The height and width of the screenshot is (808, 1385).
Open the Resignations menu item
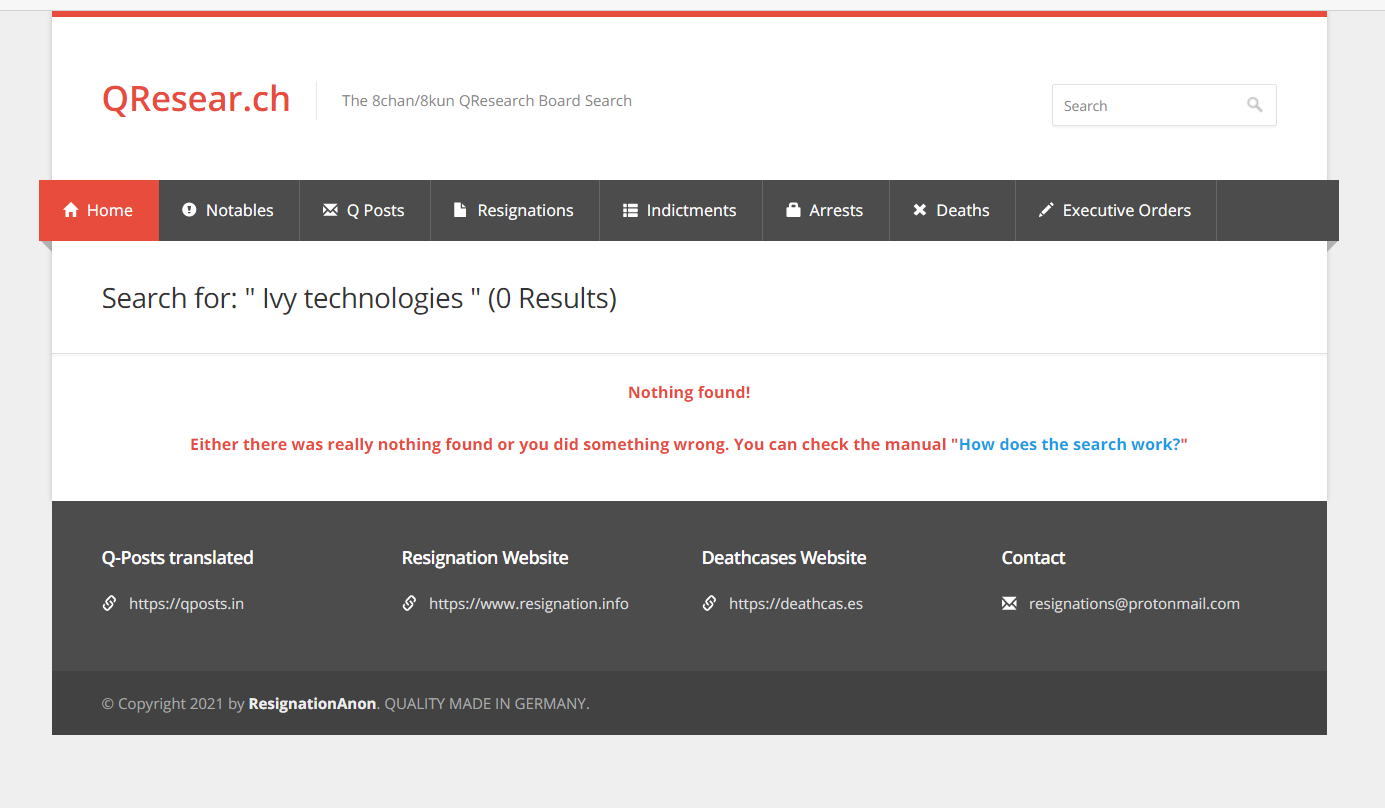pyautogui.click(x=515, y=210)
